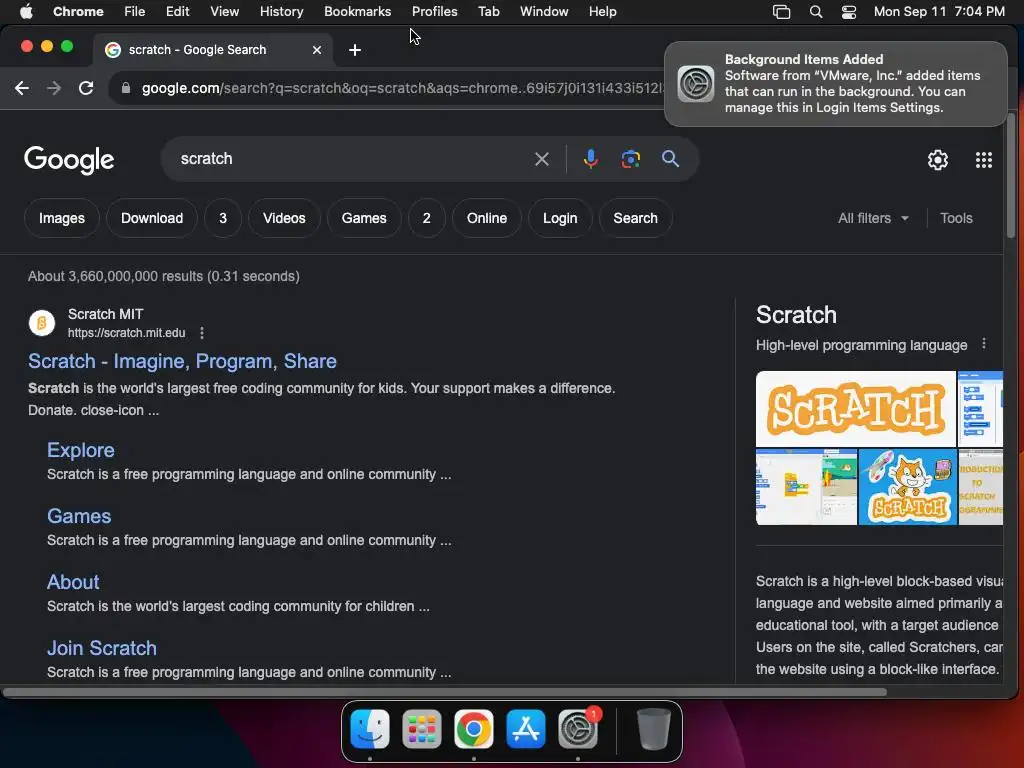Open the date and time in menu bar
Screen dimensions: 1024x768
coord(939,11)
